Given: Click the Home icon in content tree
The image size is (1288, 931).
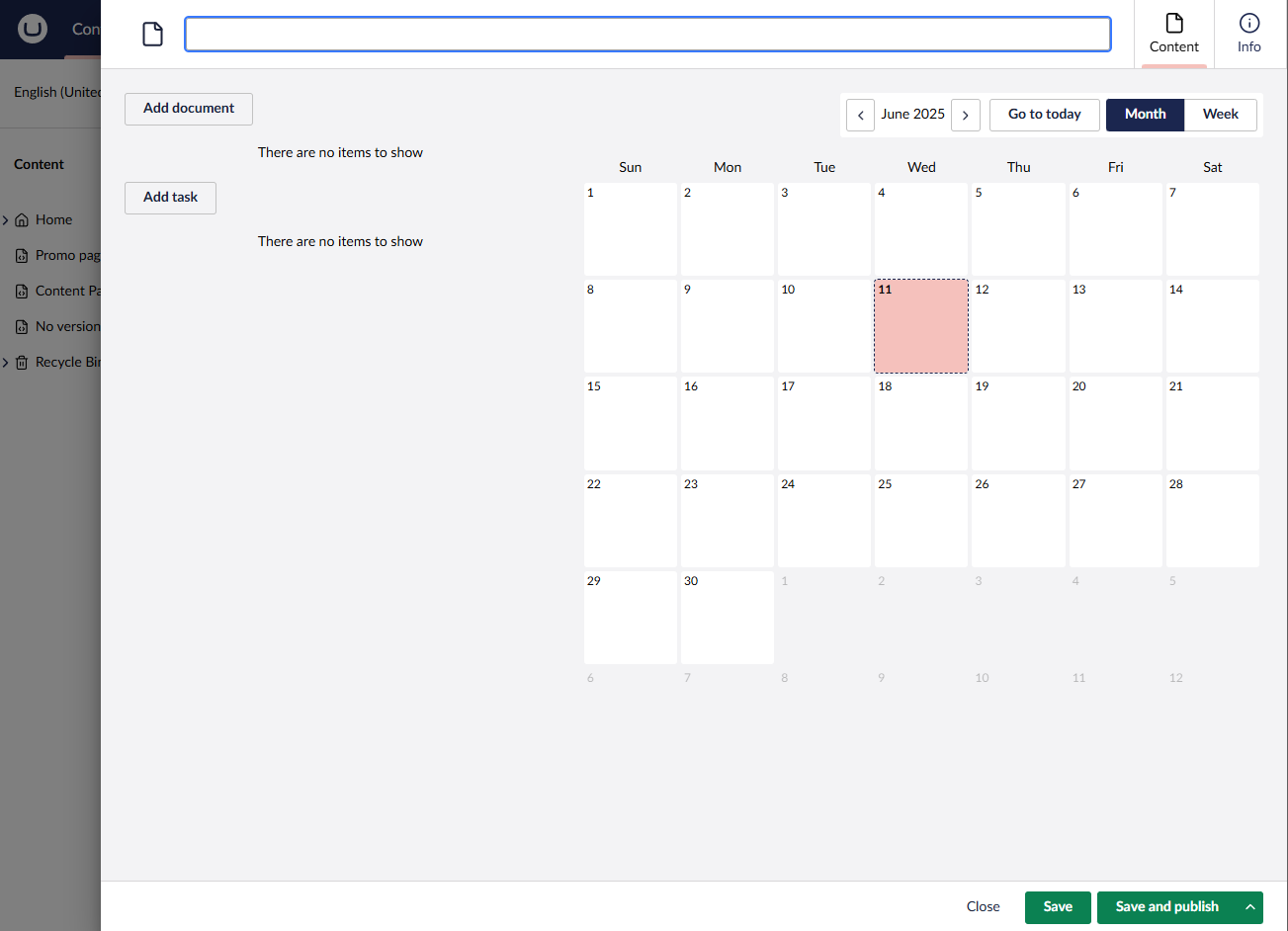Looking at the screenshot, I should (22, 220).
